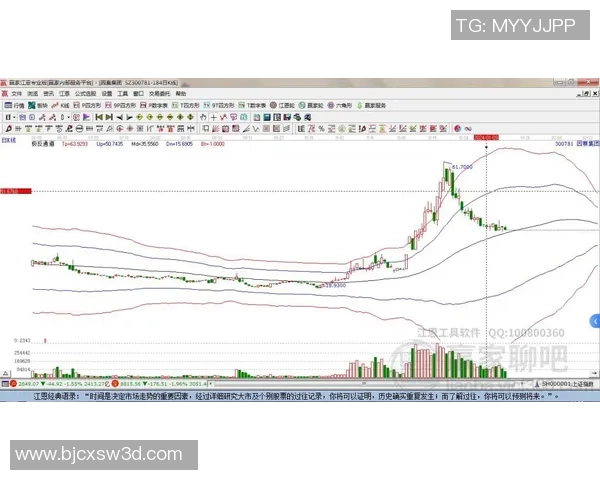The height and width of the screenshot is (480, 600).
Task: Switch to the K线 chart view
Action: click(67, 104)
